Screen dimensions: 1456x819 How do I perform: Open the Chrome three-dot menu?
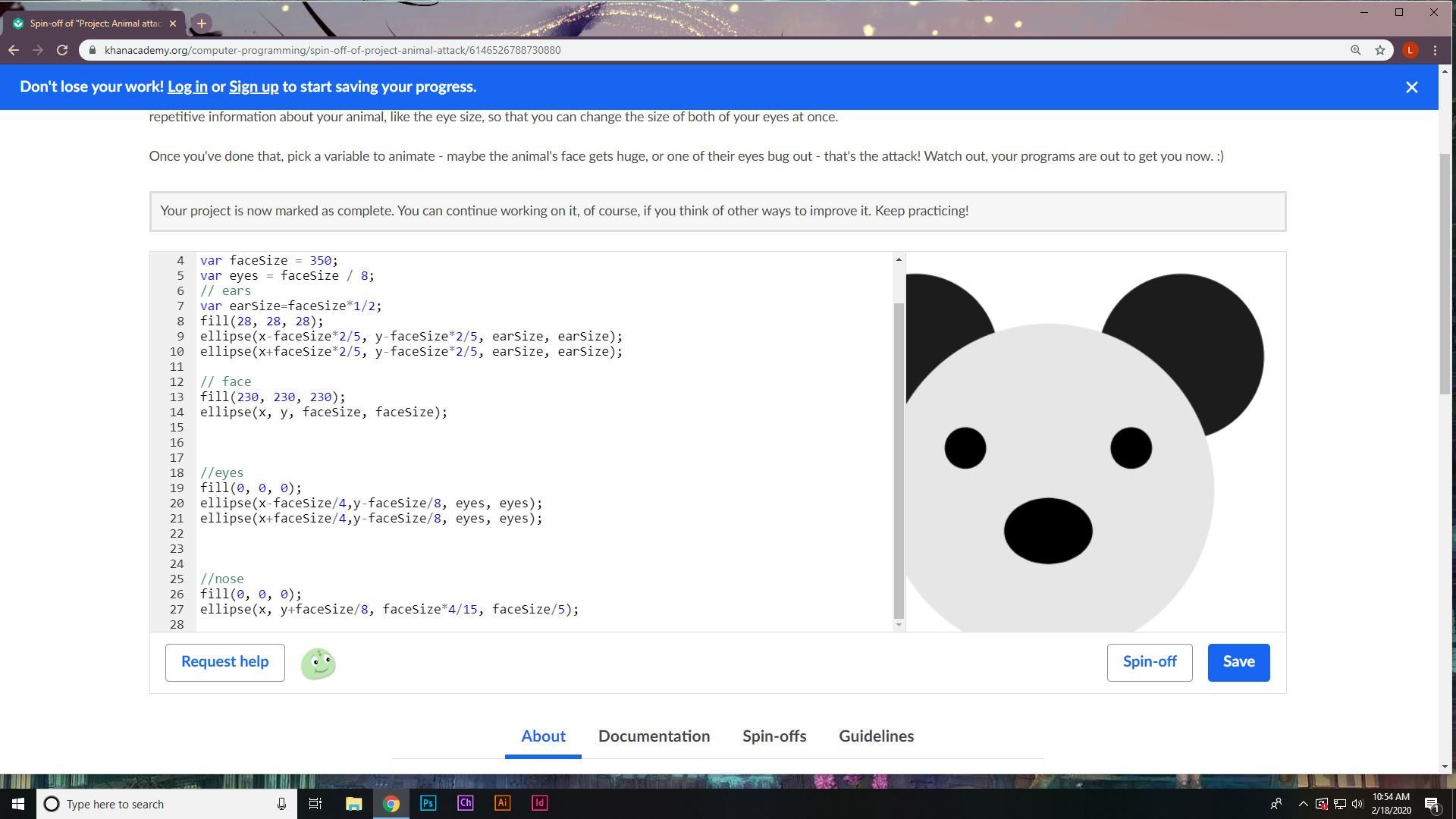pos(1435,50)
